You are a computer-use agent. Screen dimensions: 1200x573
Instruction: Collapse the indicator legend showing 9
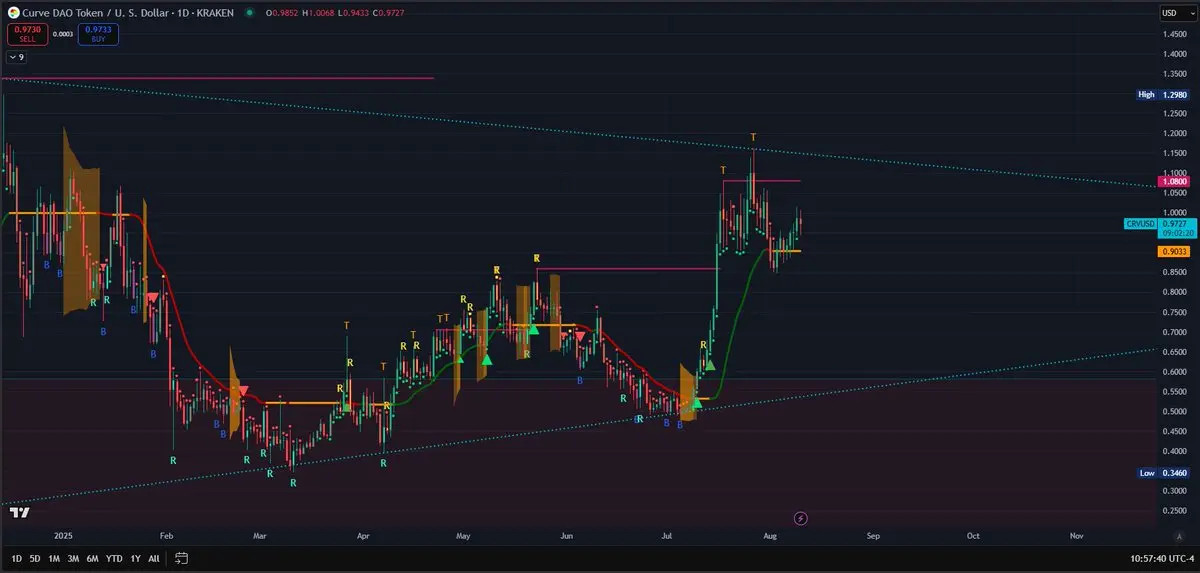coord(16,58)
